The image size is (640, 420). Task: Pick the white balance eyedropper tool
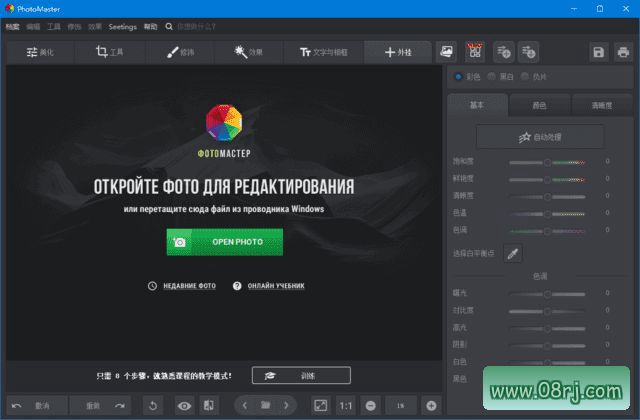pyautogui.click(x=513, y=253)
